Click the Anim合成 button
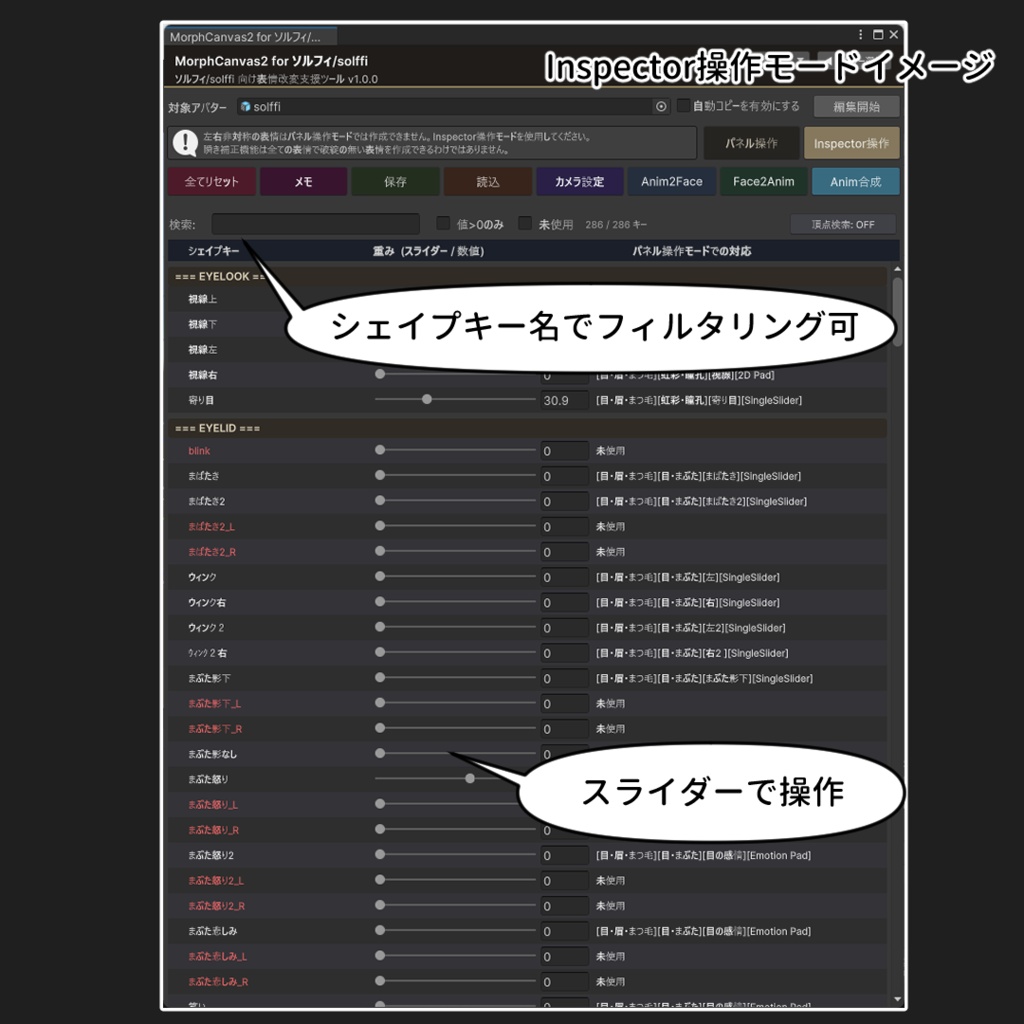1024x1024 pixels. (x=856, y=182)
